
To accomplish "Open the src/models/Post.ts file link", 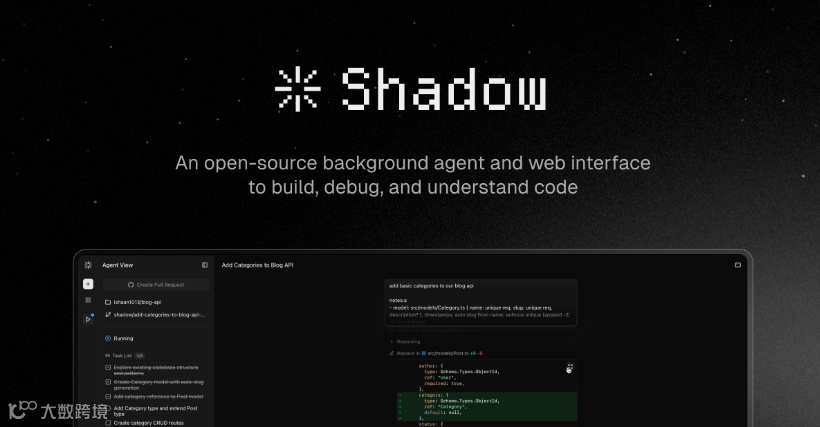I will click(x=448, y=353).
